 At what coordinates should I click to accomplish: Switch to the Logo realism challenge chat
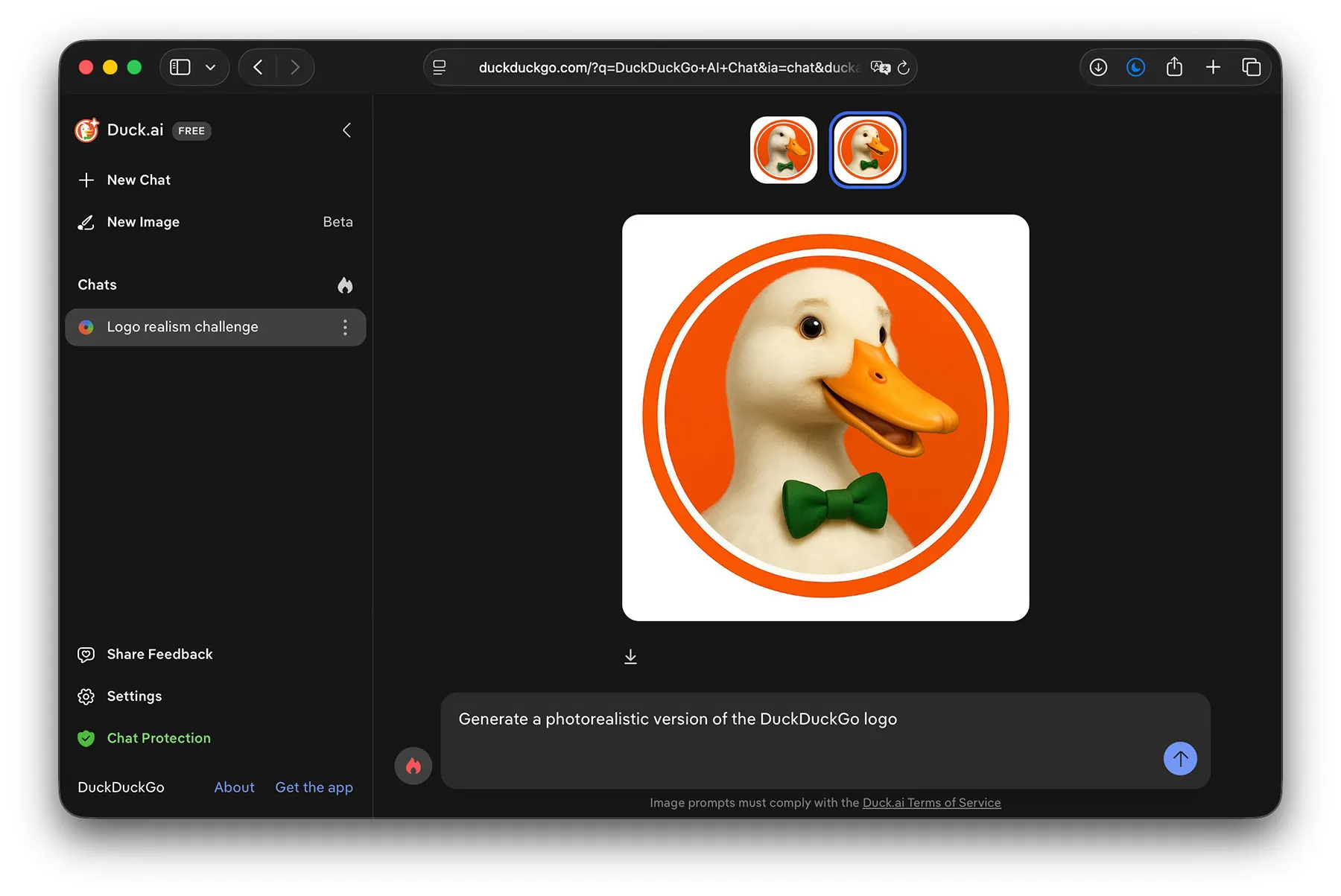[x=183, y=326]
